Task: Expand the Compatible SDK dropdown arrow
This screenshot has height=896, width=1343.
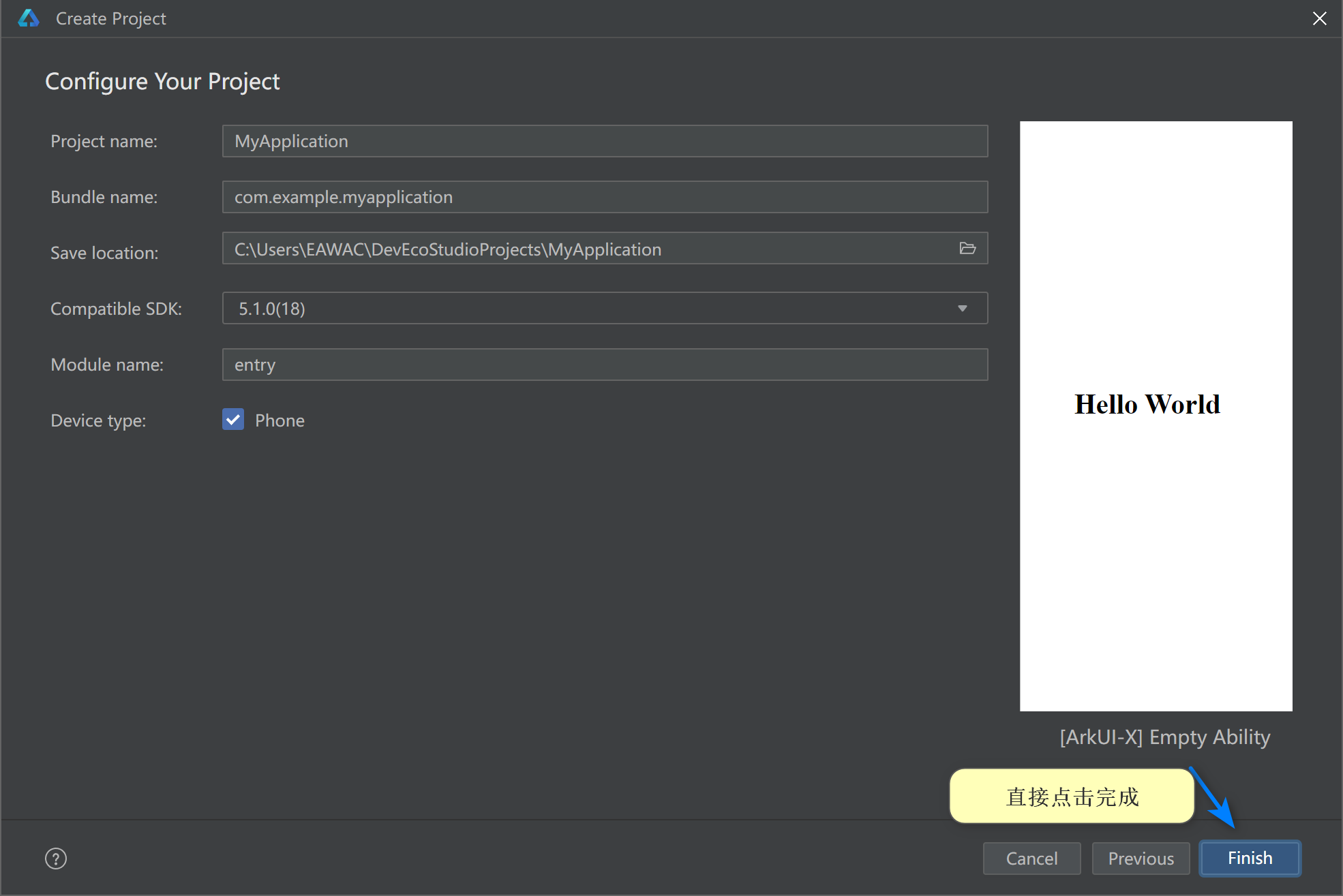Action: tap(962, 309)
